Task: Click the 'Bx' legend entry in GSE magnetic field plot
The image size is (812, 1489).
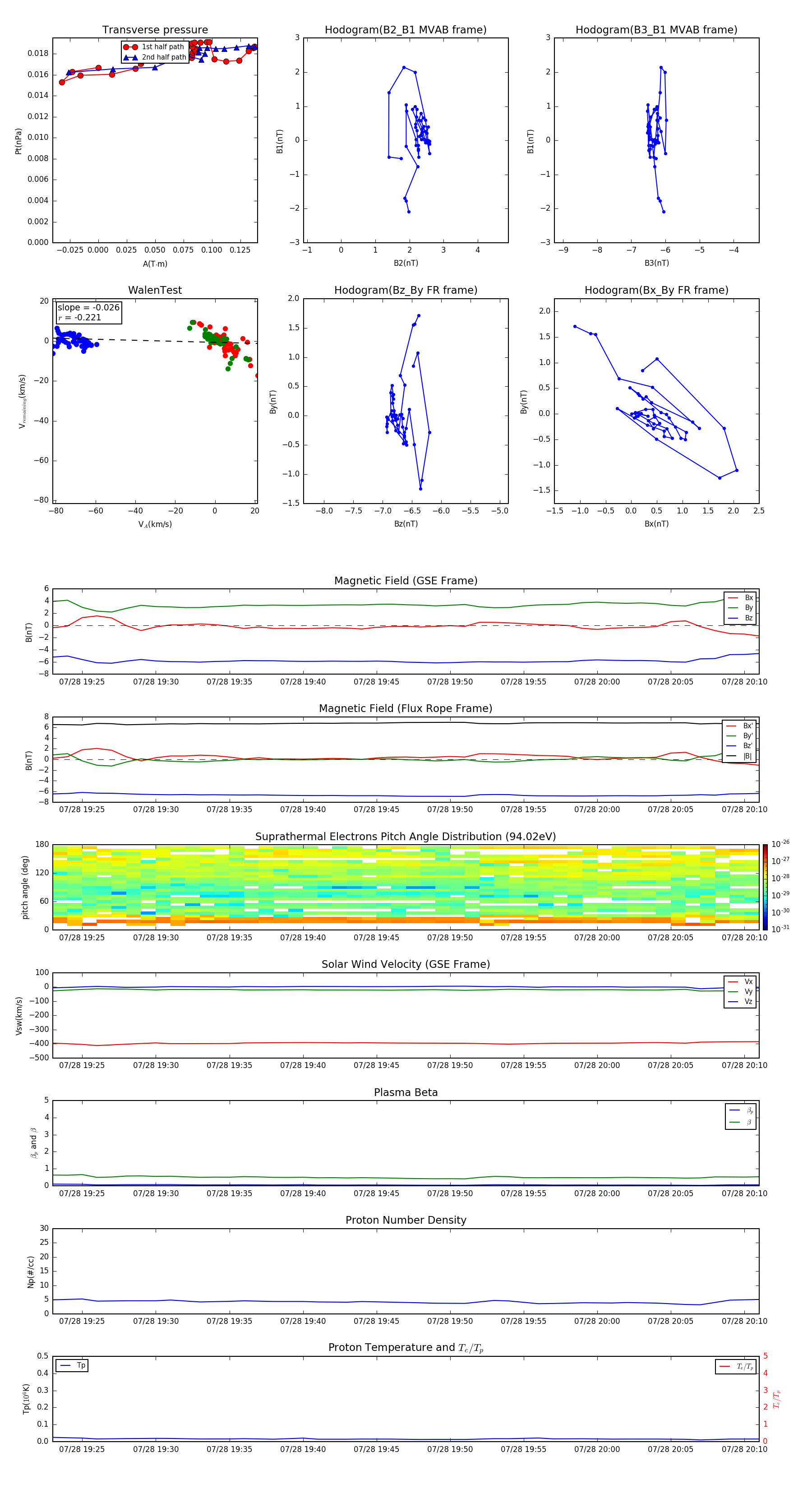Action: [x=740, y=598]
